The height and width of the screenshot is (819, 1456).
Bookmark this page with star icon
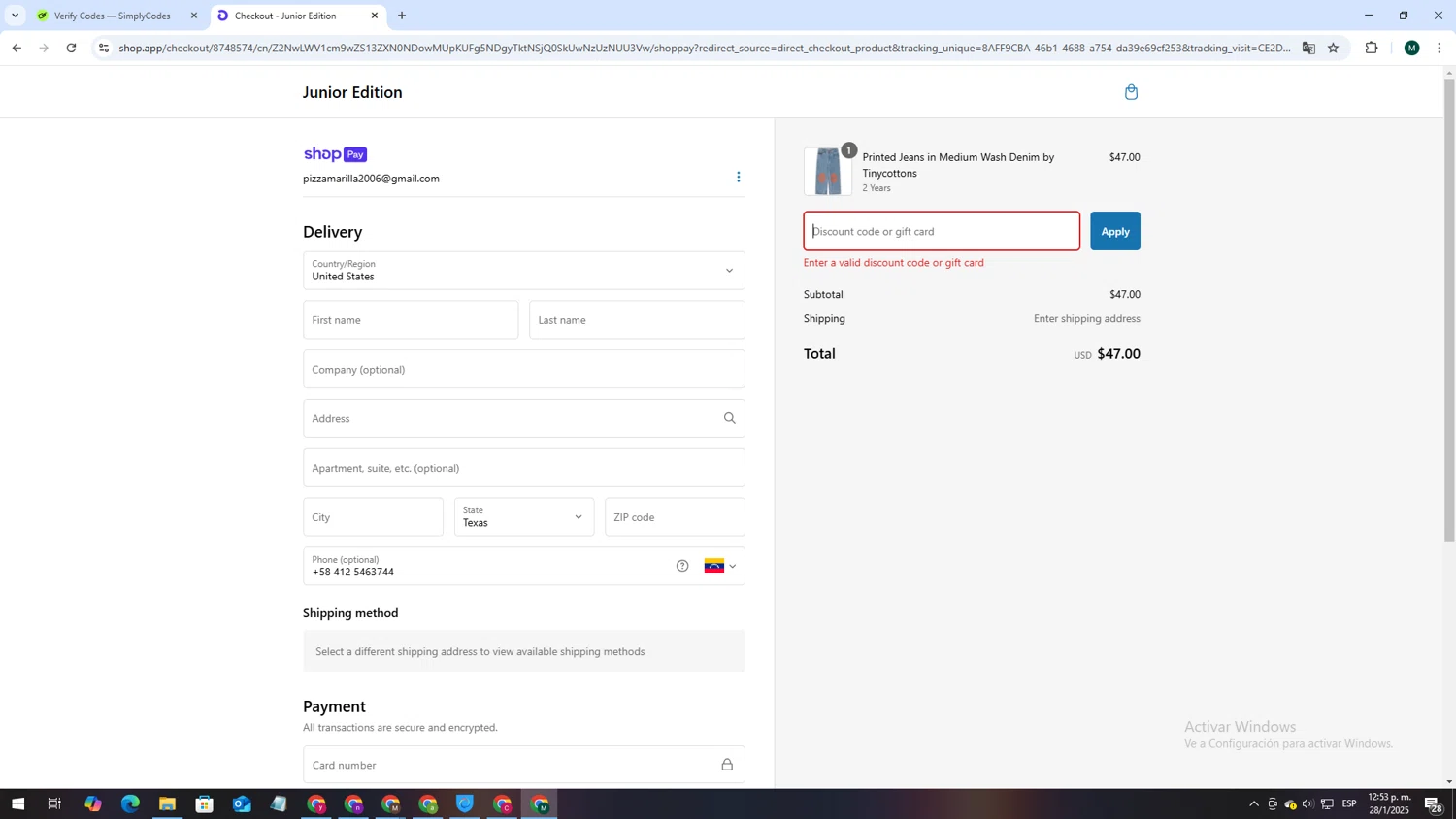pos(1333,48)
